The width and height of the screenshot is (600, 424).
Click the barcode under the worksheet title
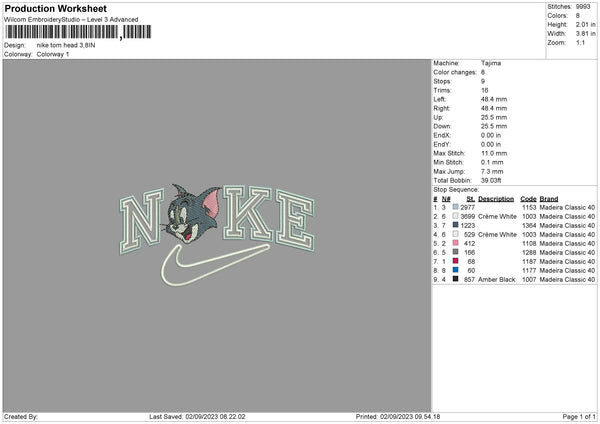point(78,32)
